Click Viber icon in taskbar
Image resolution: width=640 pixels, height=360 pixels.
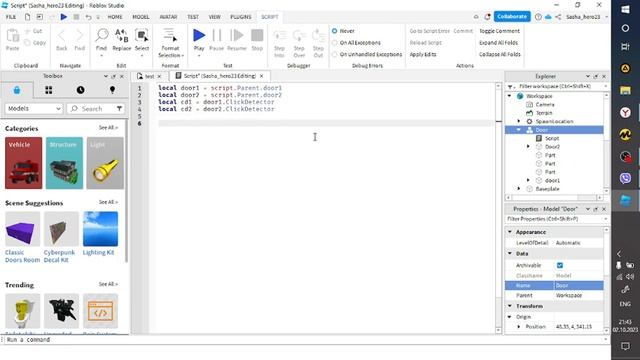pyautogui.click(x=625, y=178)
